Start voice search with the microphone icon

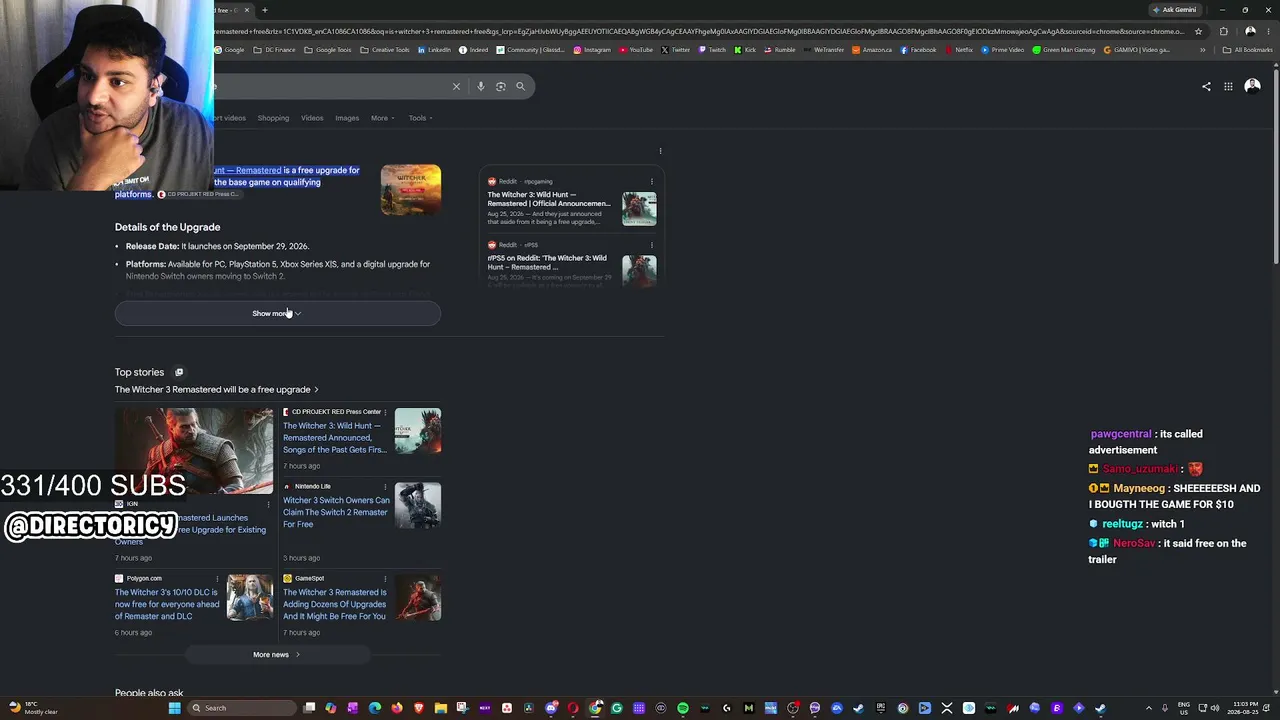tap(481, 86)
